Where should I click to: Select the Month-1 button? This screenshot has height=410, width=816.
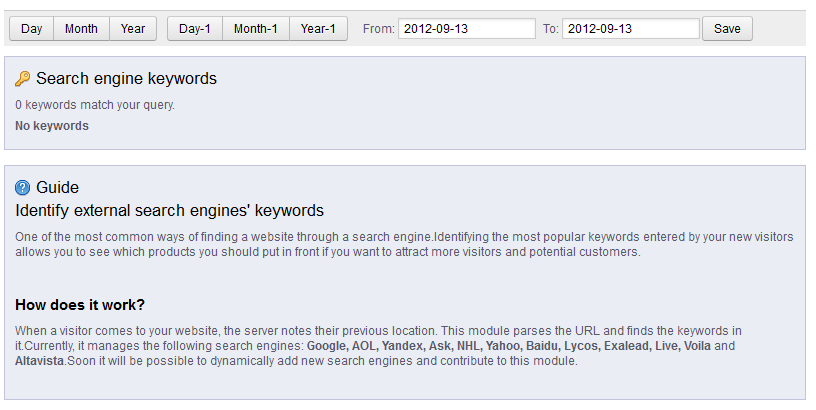[x=256, y=29]
